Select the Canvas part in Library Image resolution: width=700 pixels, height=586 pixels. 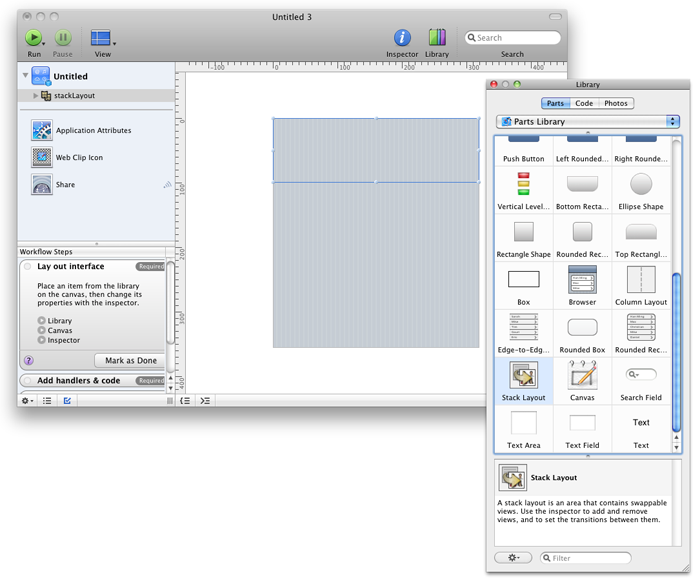coord(582,377)
